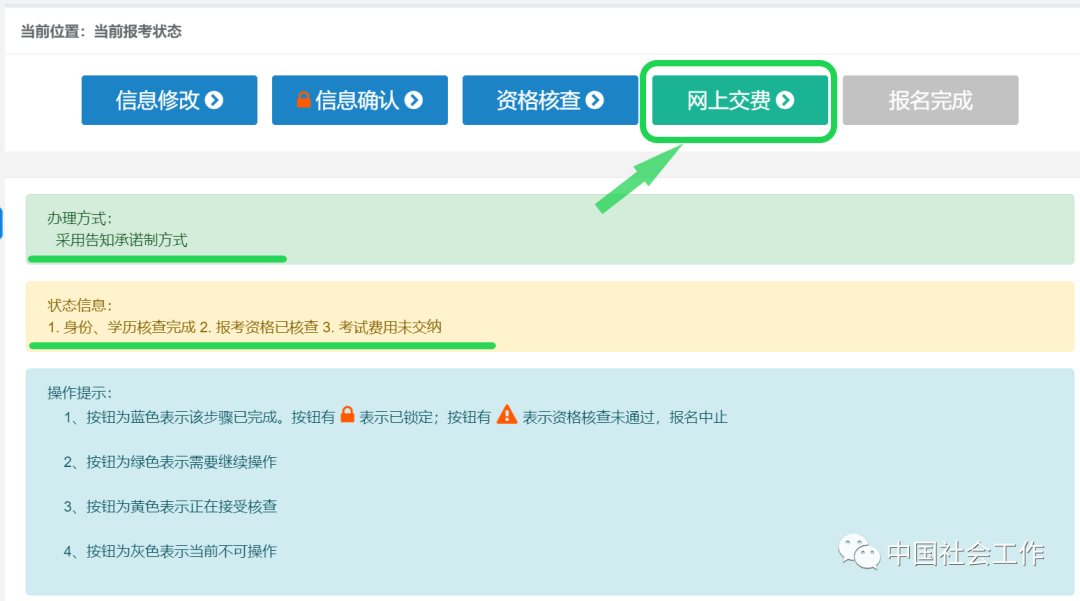Screen dimensions: 1080x601
Task: Click the 采用告知承诺制方式 text
Action: coord(121,240)
